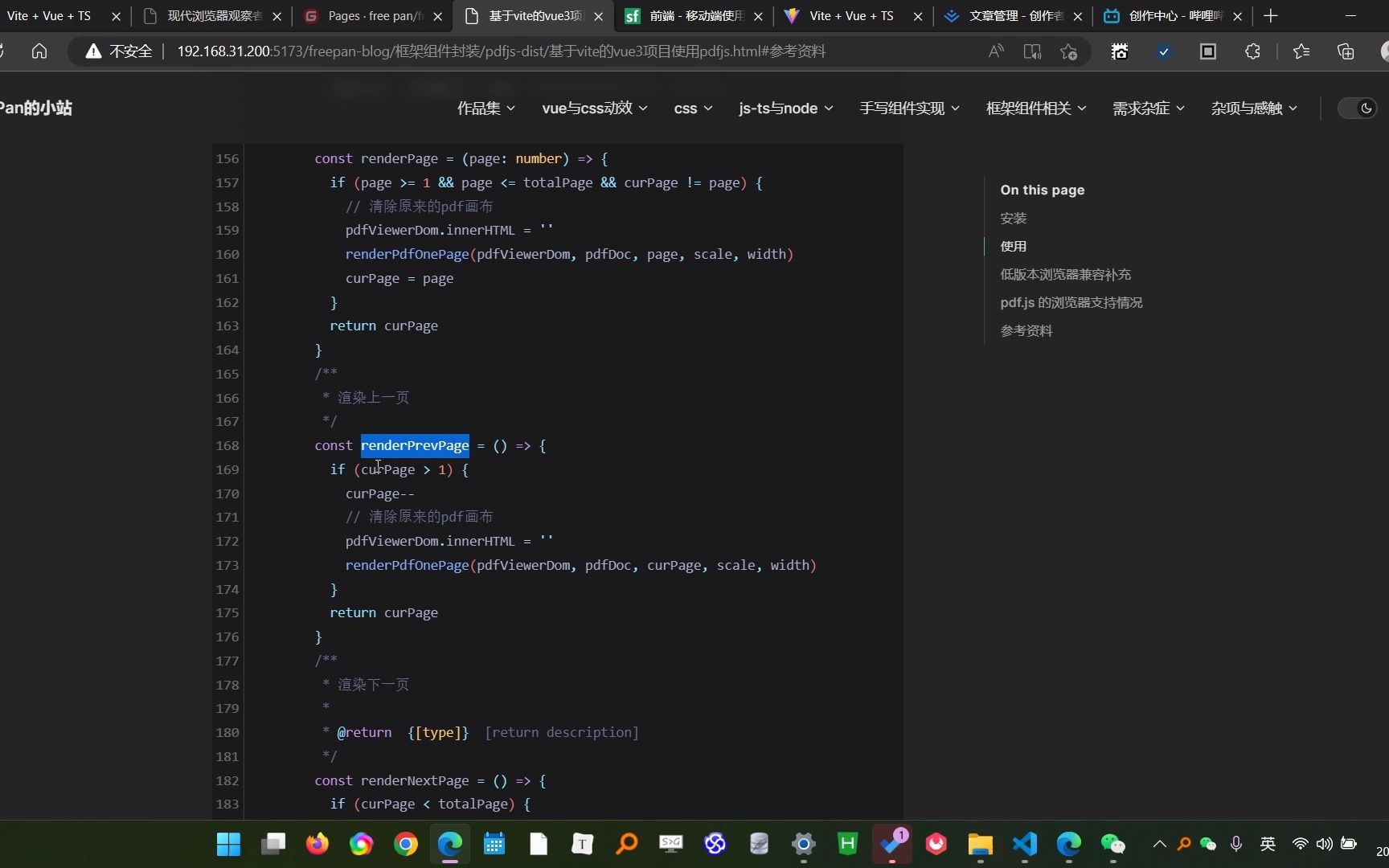
Task: Expand the css navigation dropdown
Action: click(x=692, y=108)
